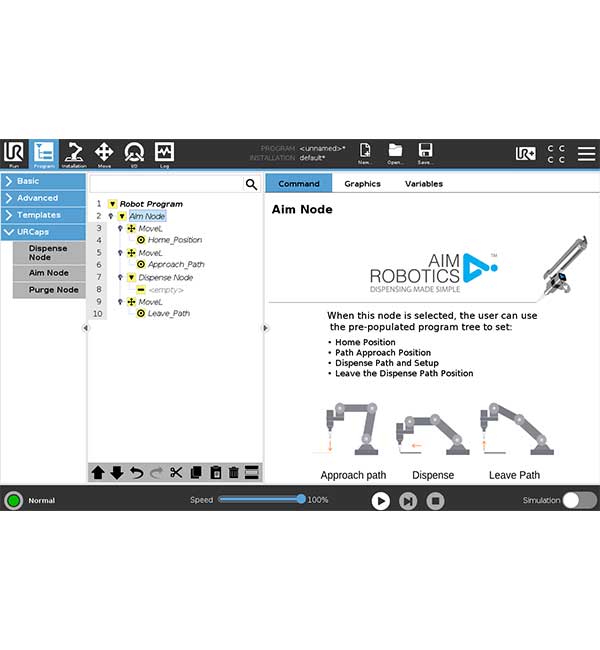Expand the Advanced category
The image size is (600, 650).
43,198
